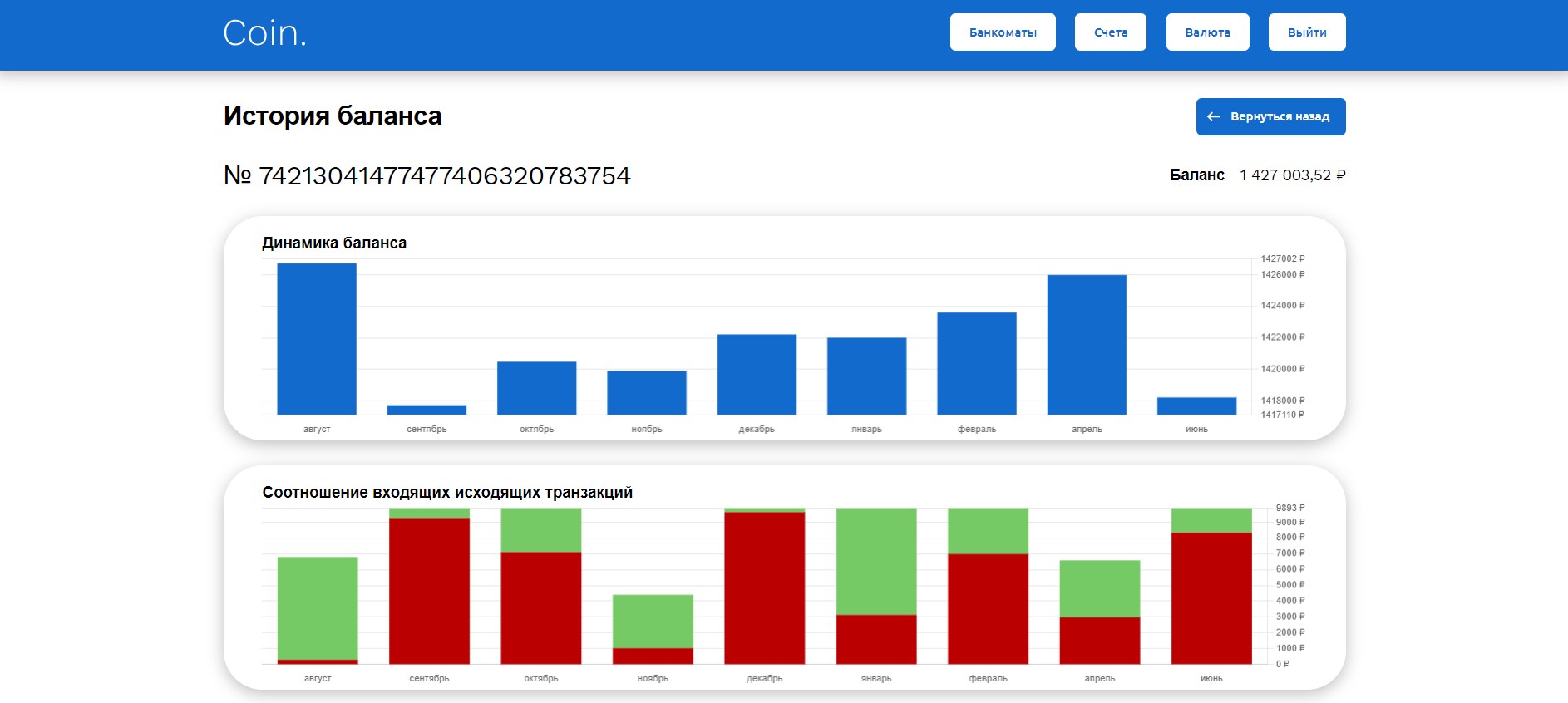
Task: Click the август blue balance bar
Action: pos(317,339)
